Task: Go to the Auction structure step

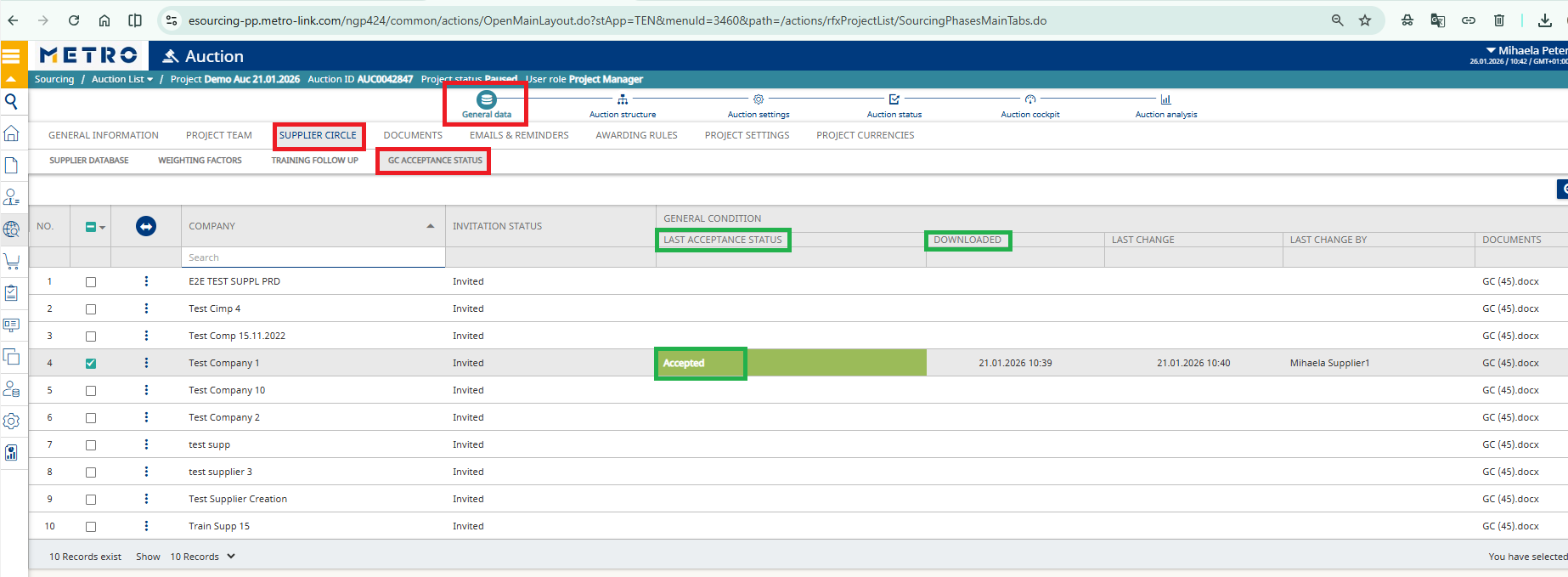Action: coord(623,106)
